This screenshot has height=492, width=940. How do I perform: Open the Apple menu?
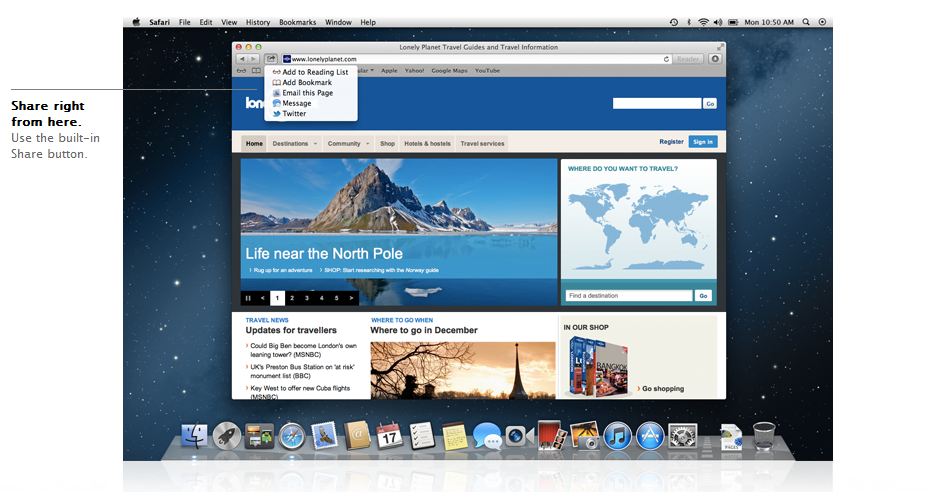tap(136, 22)
